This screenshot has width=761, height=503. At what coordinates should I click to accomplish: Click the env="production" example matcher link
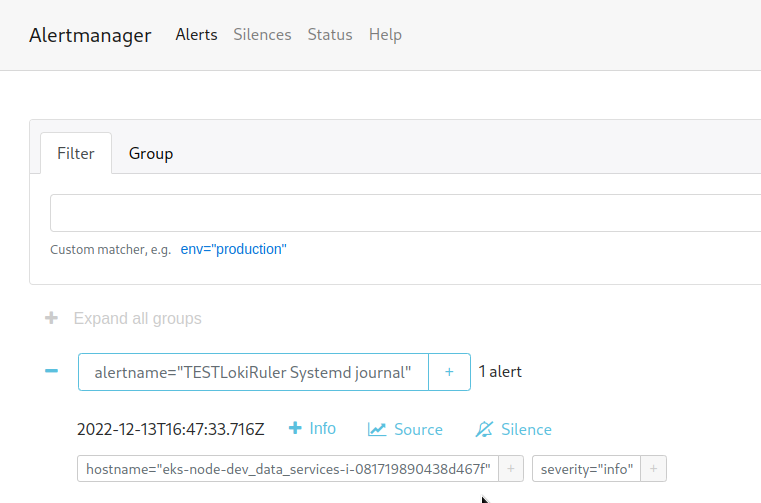(233, 249)
